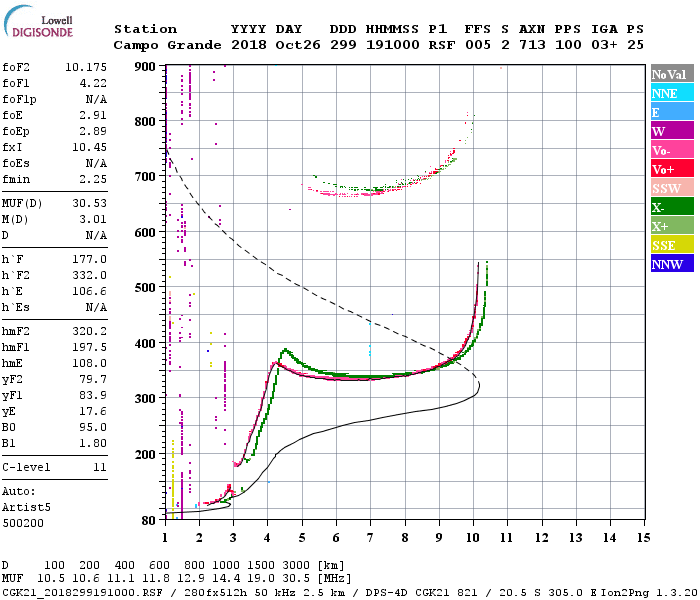The width and height of the screenshot is (700, 600).
Task: Click the Lowell Digisonde logo
Action: pos(38,22)
